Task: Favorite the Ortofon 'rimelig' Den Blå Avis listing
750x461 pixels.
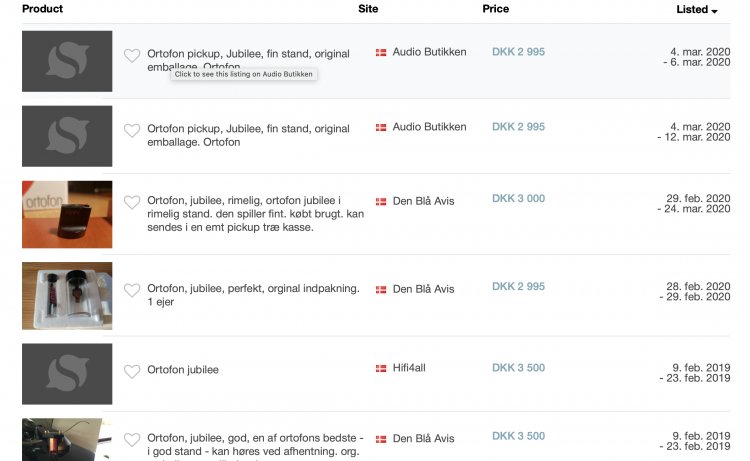Action: tap(132, 203)
